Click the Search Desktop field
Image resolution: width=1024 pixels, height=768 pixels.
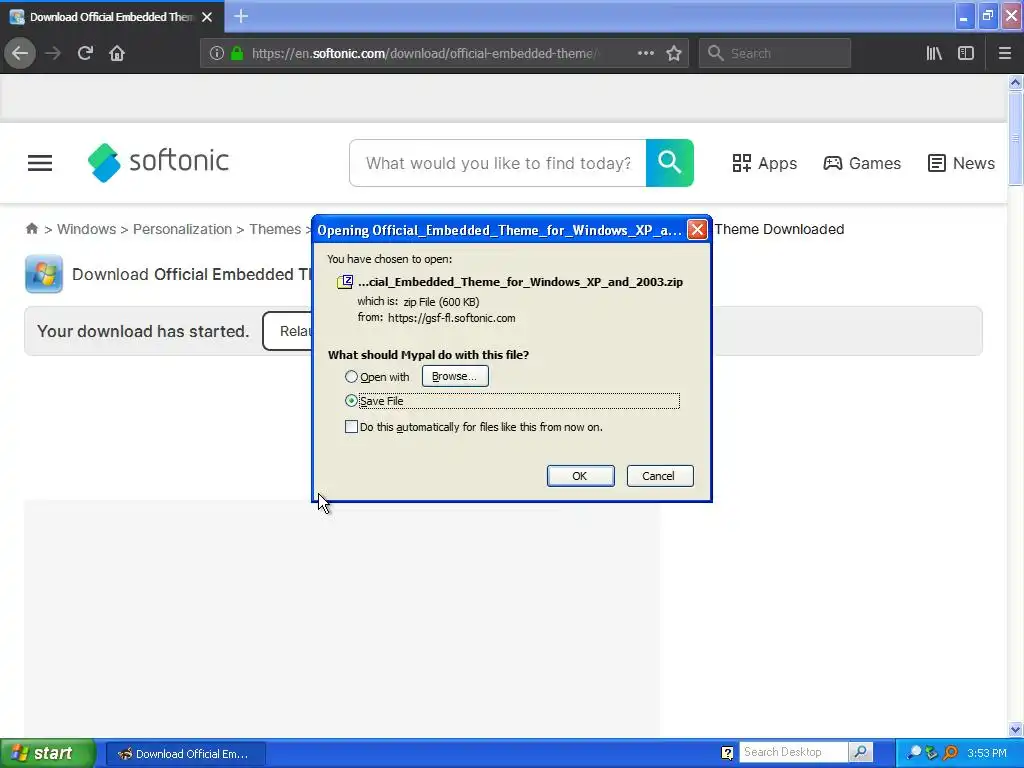(793, 752)
